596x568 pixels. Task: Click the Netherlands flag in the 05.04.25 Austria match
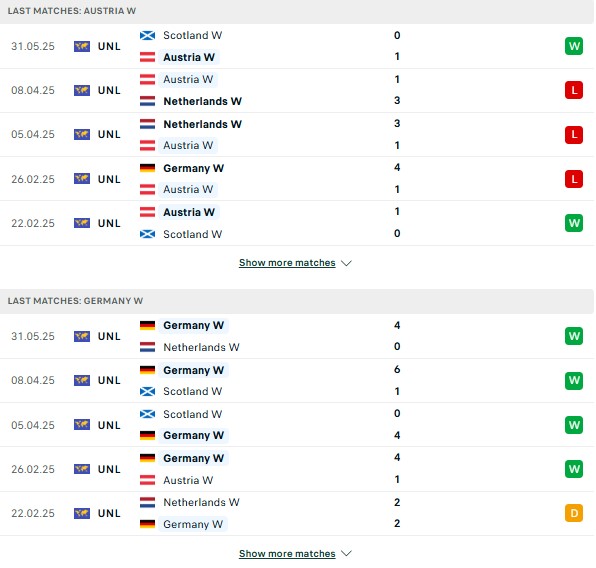[147, 124]
